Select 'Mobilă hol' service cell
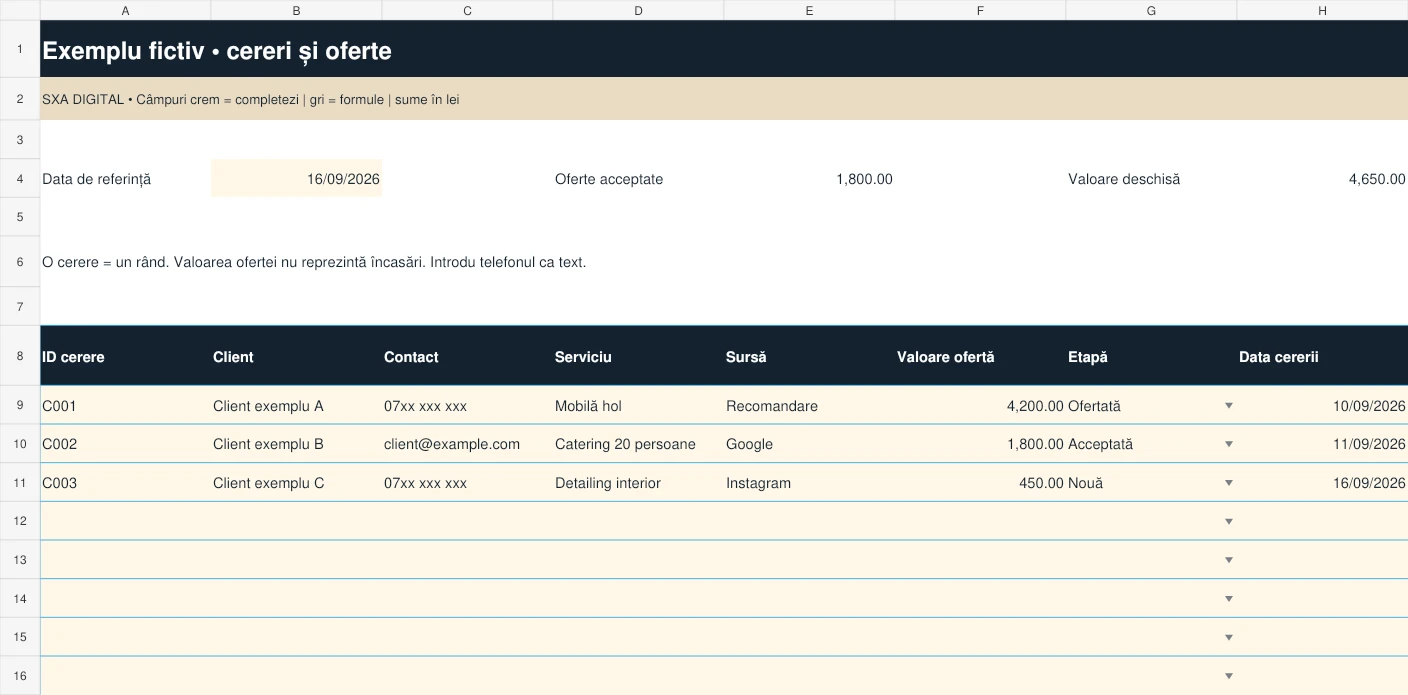This screenshot has height=695, width=1408. [638, 406]
